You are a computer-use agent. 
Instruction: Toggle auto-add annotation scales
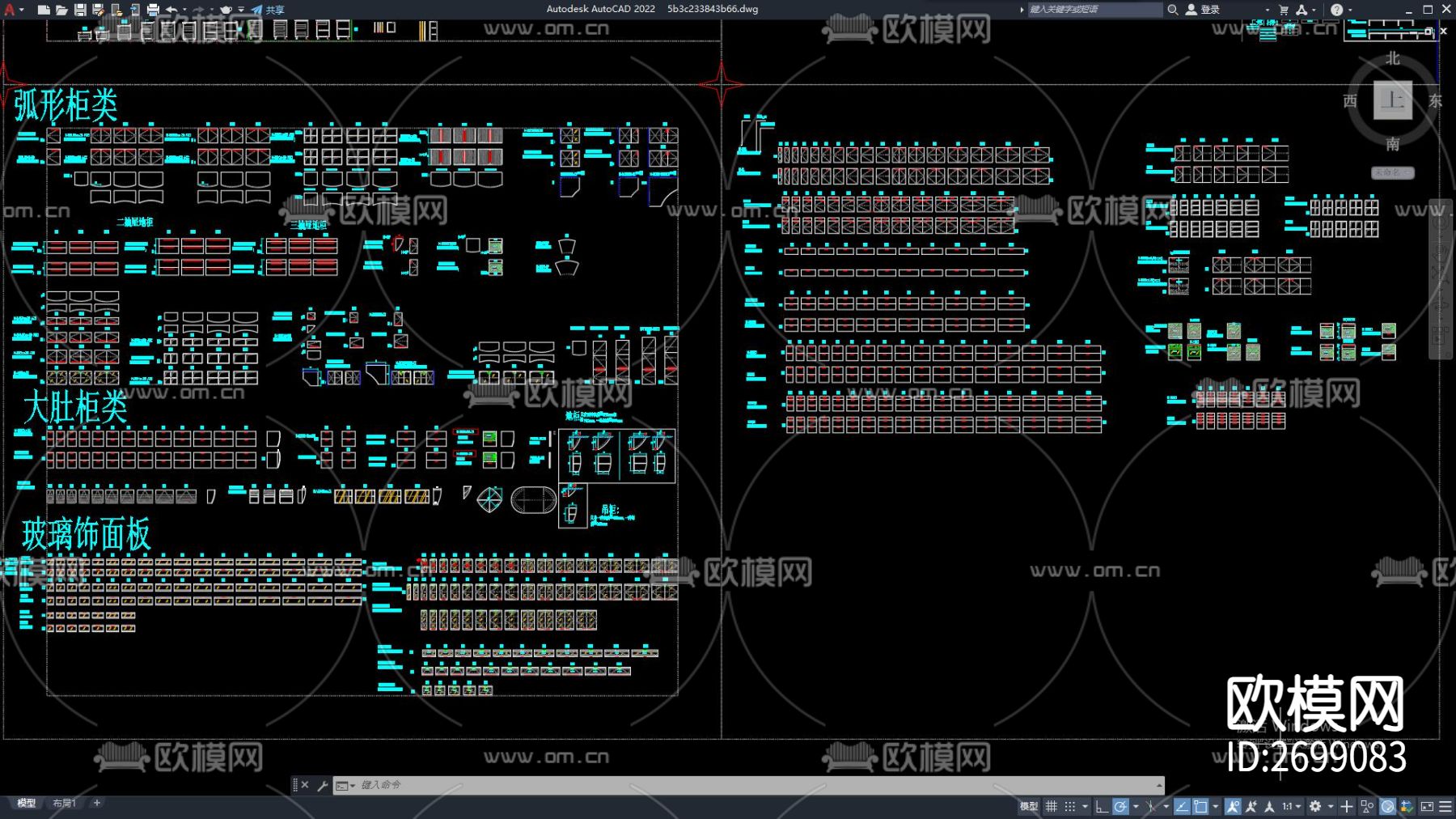click(1251, 806)
